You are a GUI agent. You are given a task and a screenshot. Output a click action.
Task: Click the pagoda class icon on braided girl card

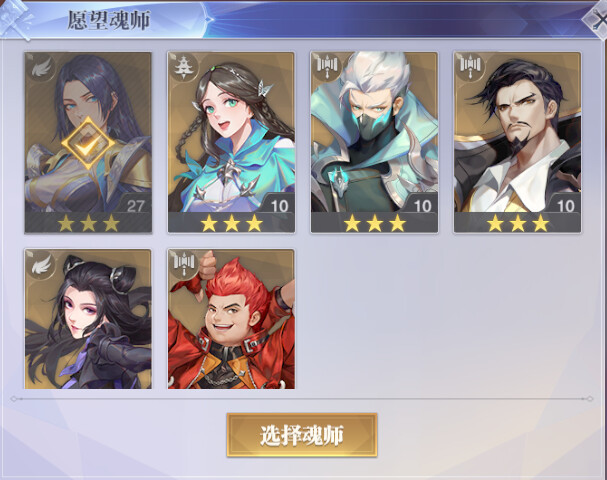pos(181,67)
